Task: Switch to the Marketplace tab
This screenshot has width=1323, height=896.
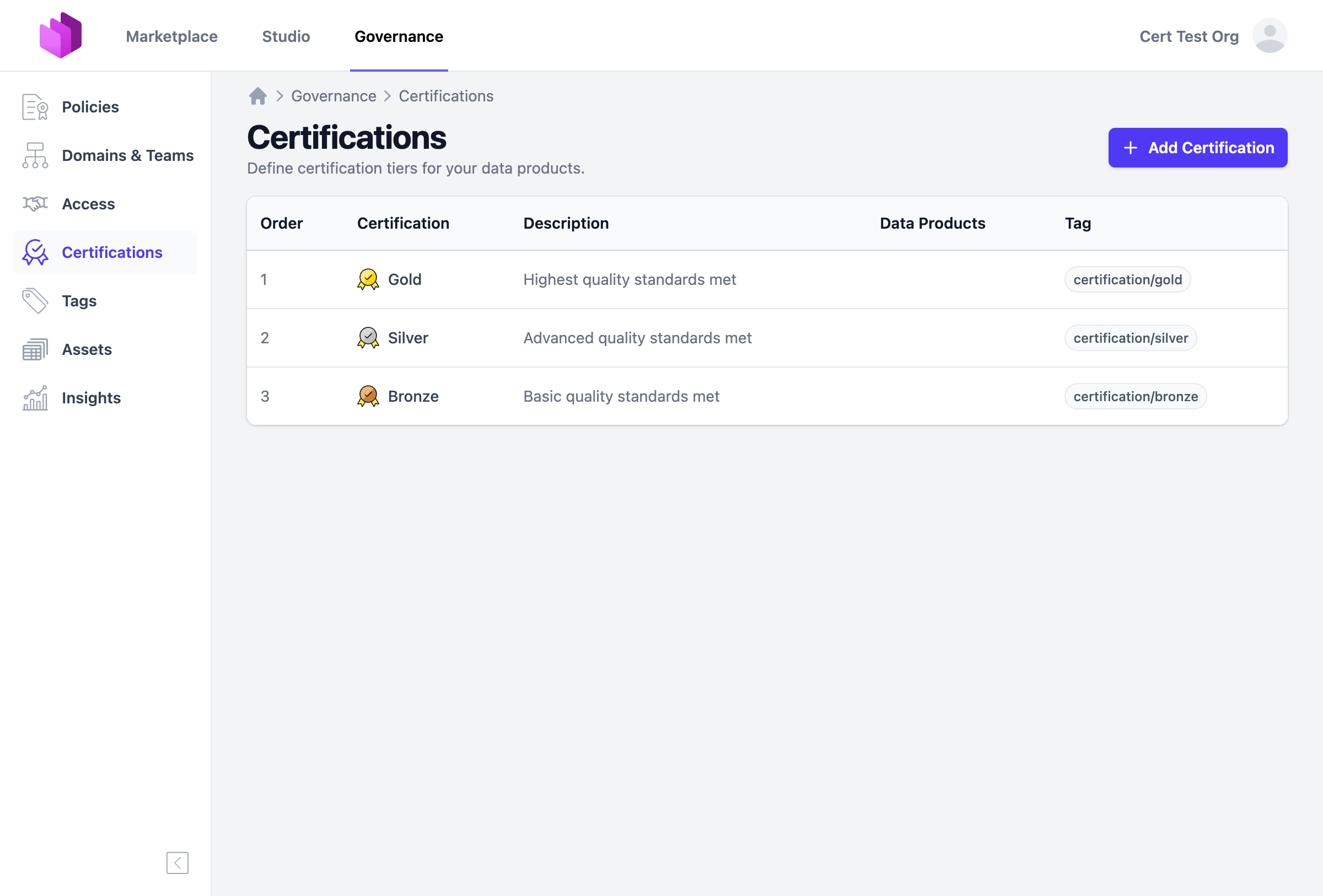Action: click(172, 36)
